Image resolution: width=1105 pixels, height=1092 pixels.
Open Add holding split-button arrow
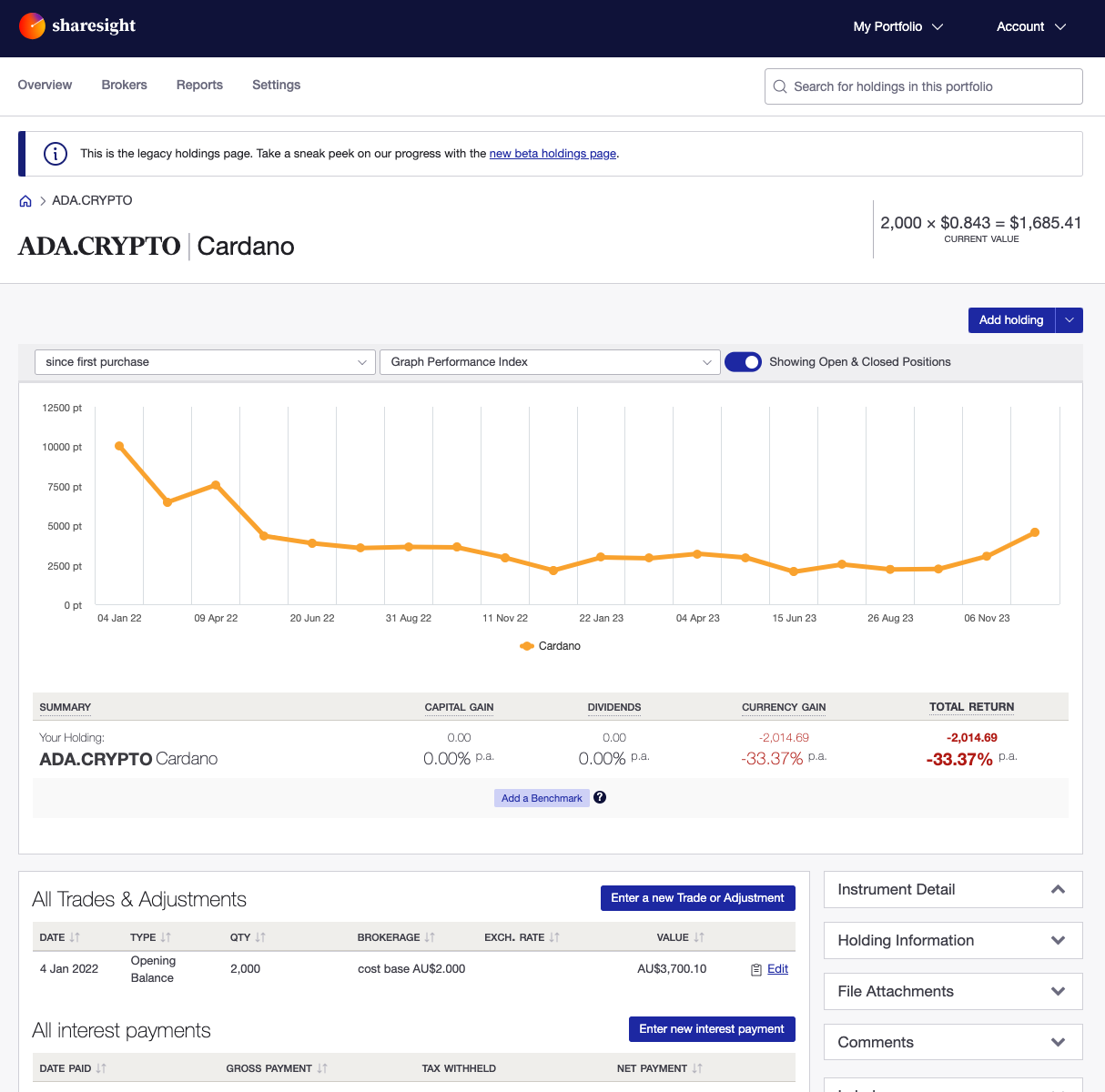(x=1070, y=320)
